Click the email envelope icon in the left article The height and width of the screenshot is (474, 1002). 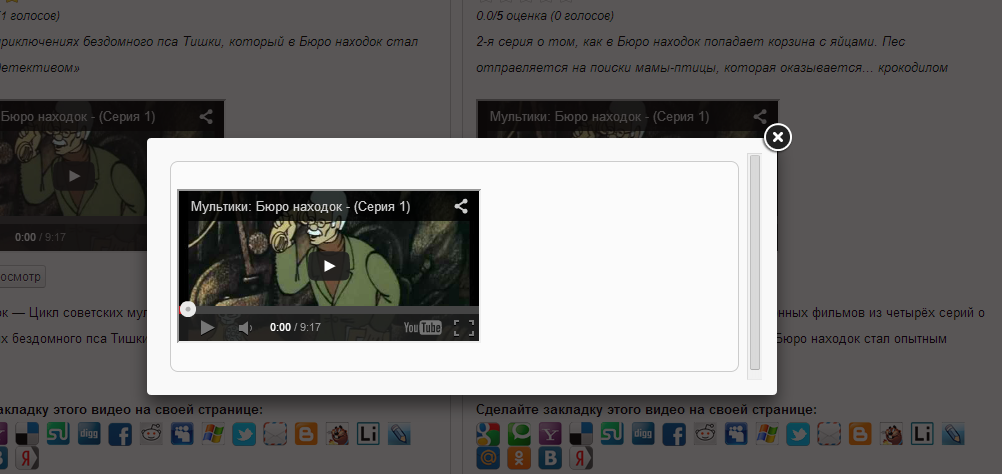point(275,434)
